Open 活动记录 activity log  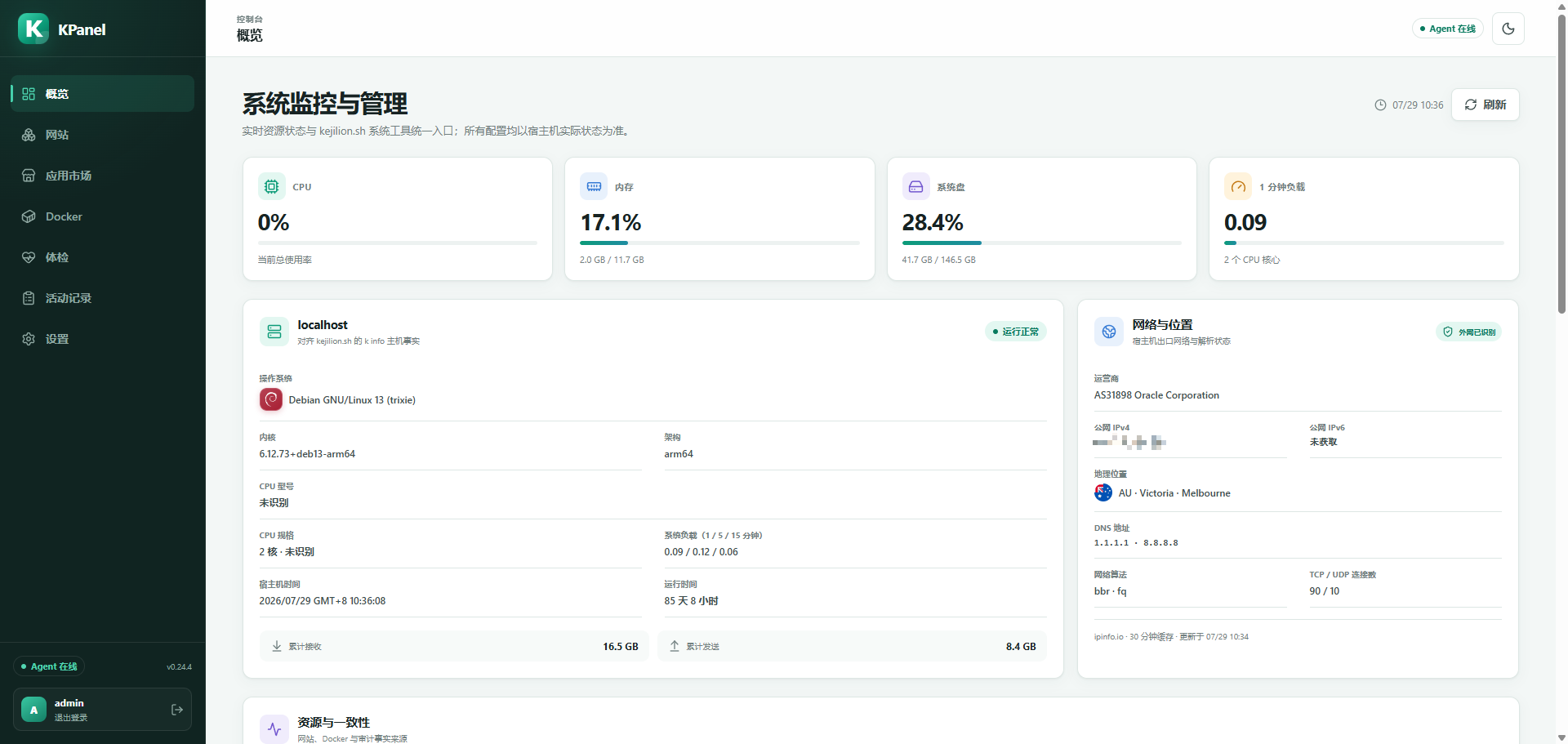coord(102,298)
